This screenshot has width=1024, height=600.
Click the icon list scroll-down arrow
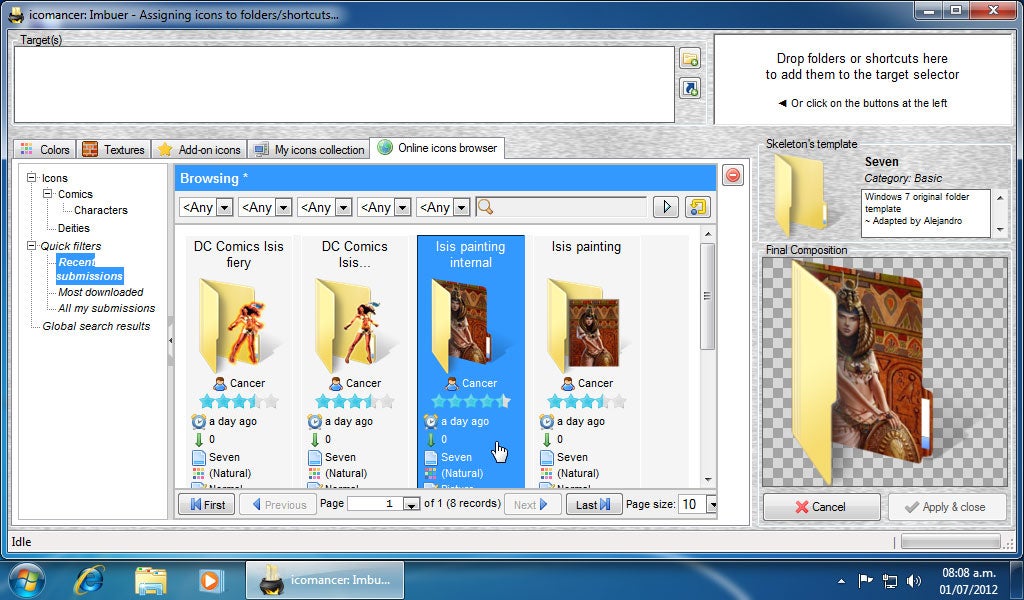point(709,480)
